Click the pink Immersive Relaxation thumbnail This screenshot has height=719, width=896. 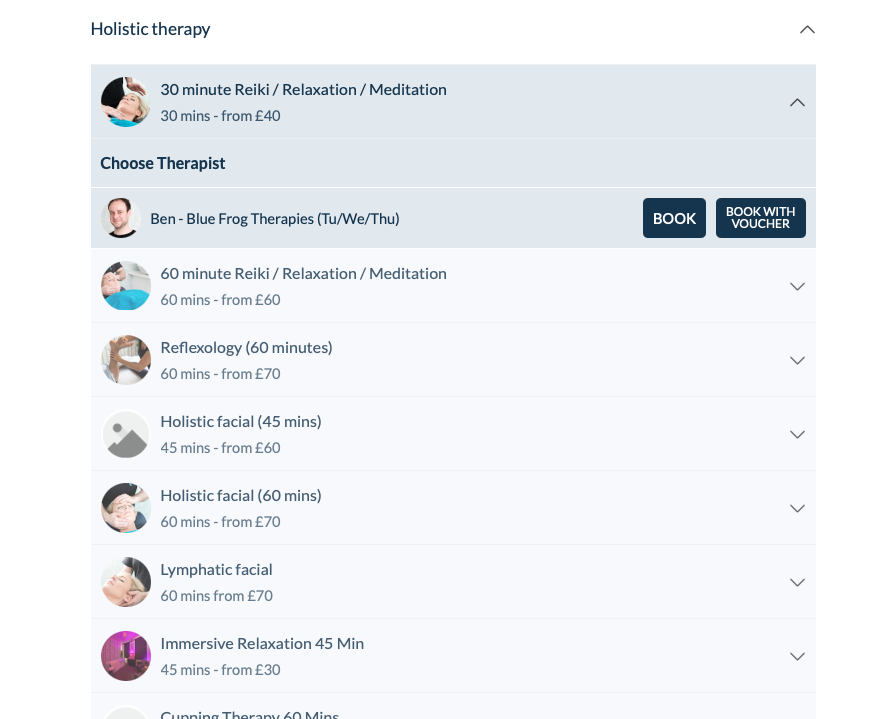(126, 656)
